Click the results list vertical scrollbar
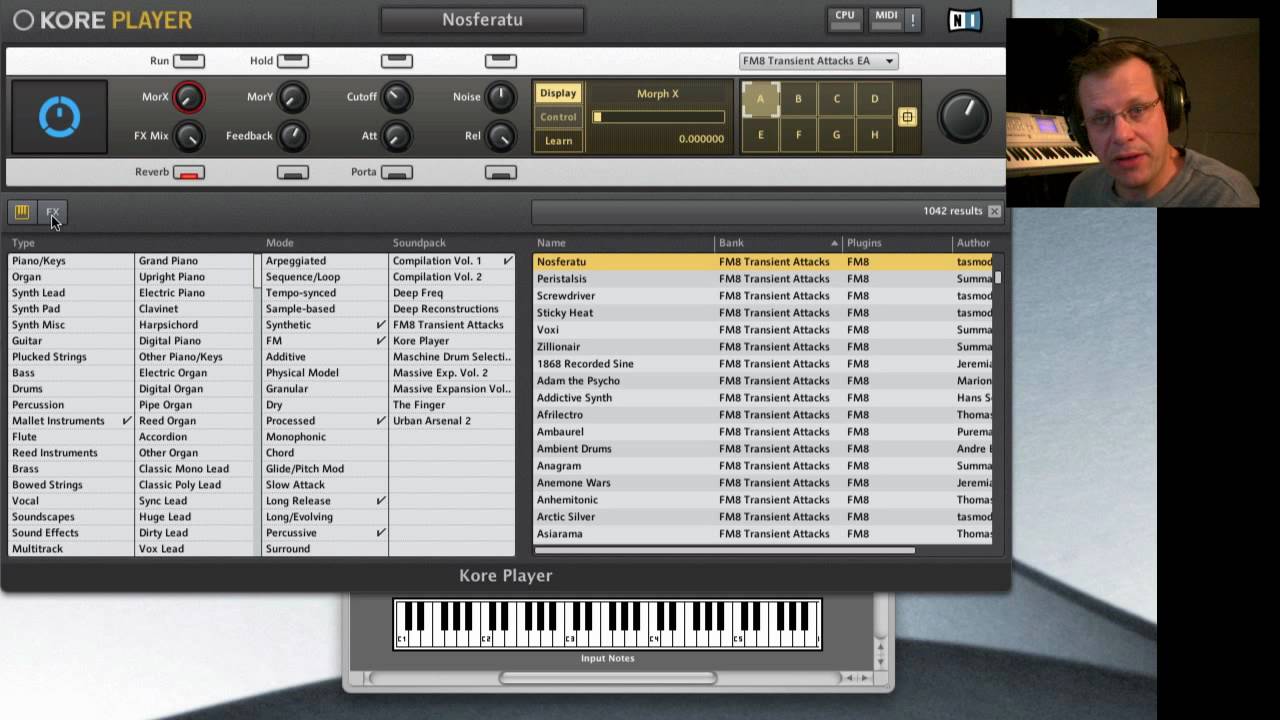 pos(997,277)
